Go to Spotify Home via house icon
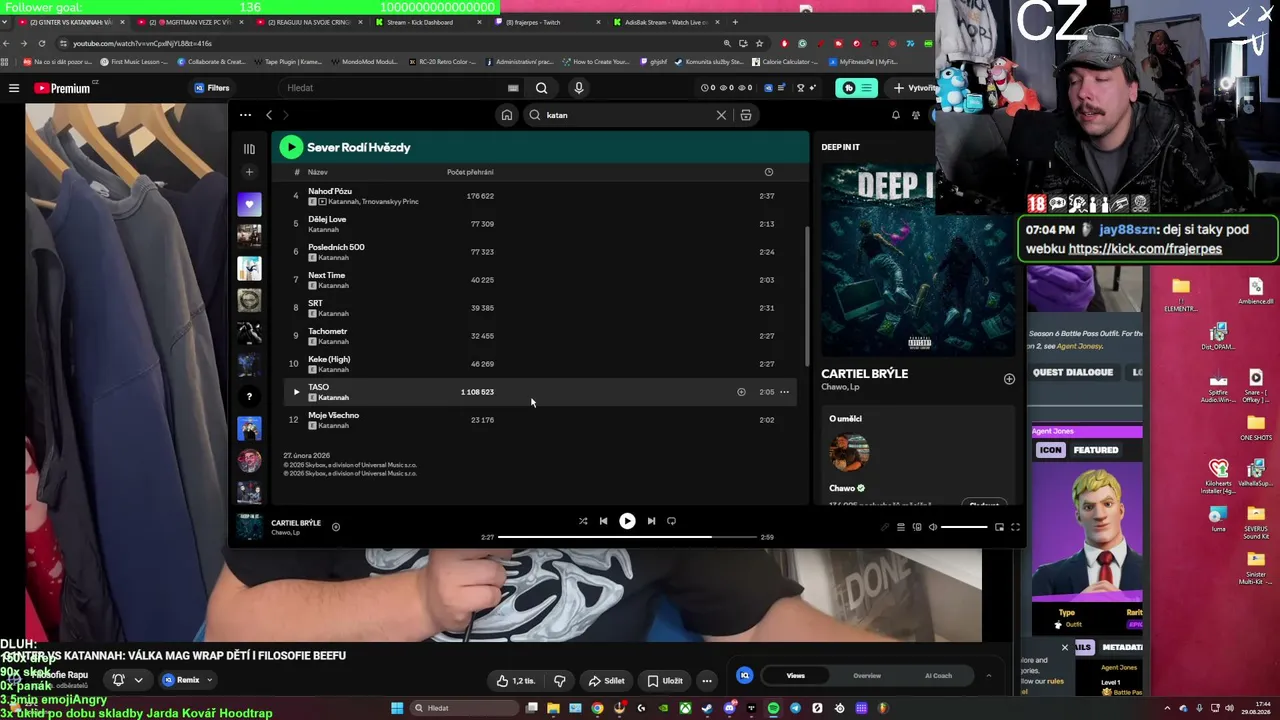1280x720 pixels. click(507, 115)
